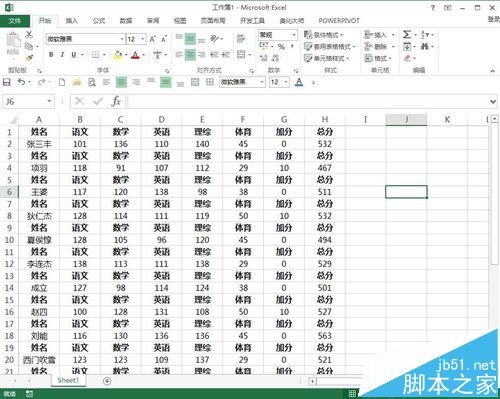
Task: Switch to the 数据 Data tab
Action: 126,21
